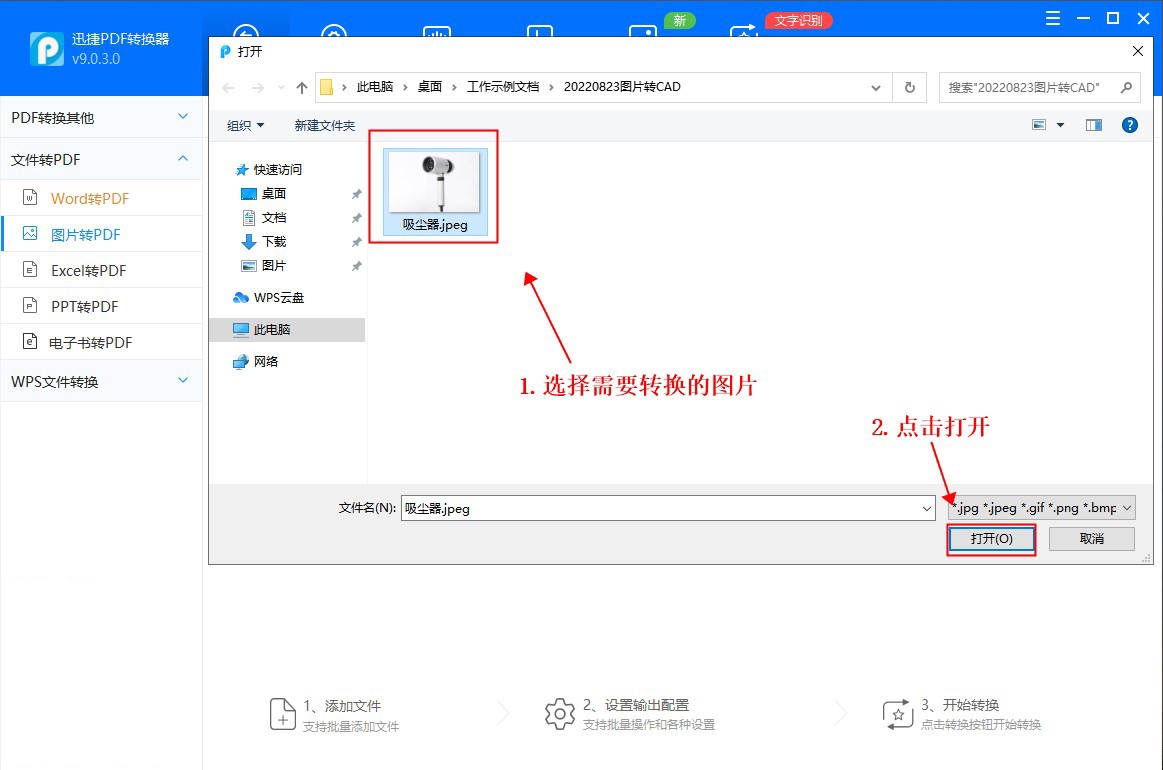The width and height of the screenshot is (1163, 770).
Task: Open the change view options dropdown
Action: 1062,124
